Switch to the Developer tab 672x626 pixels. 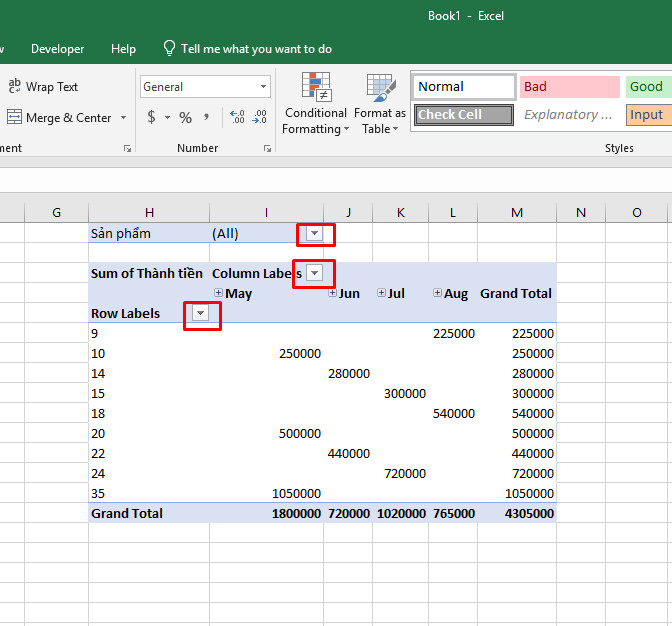point(57,49)
